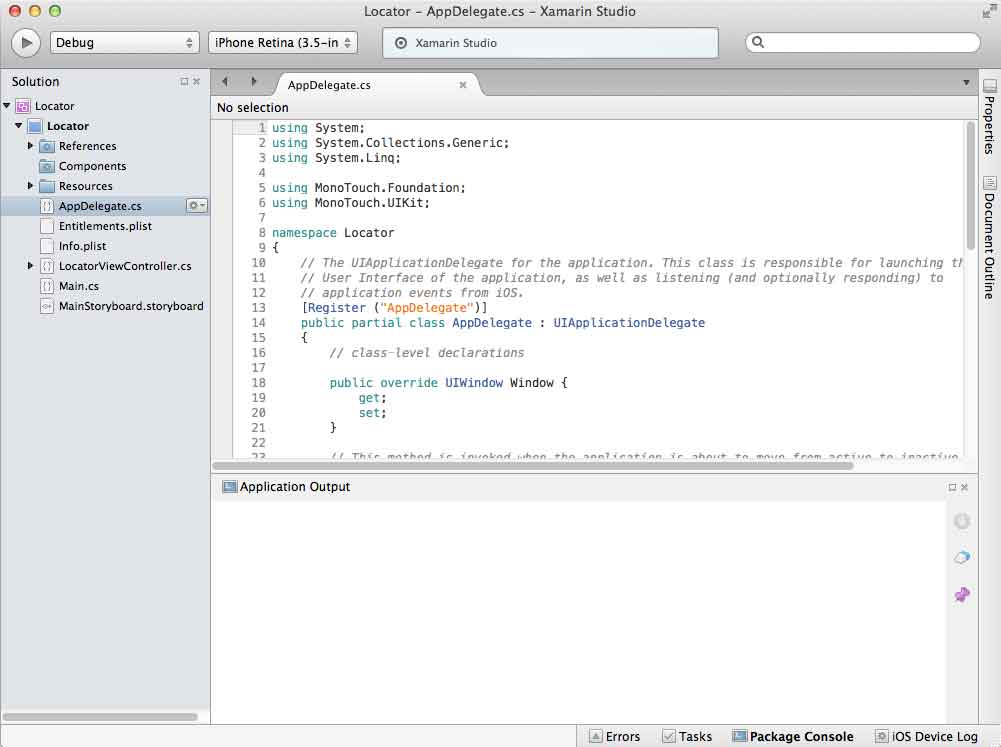Image resolution: width=1001 pixels, height=747 pixels.
Task: Open the Package Console pad
Action: tap(793, 736)
